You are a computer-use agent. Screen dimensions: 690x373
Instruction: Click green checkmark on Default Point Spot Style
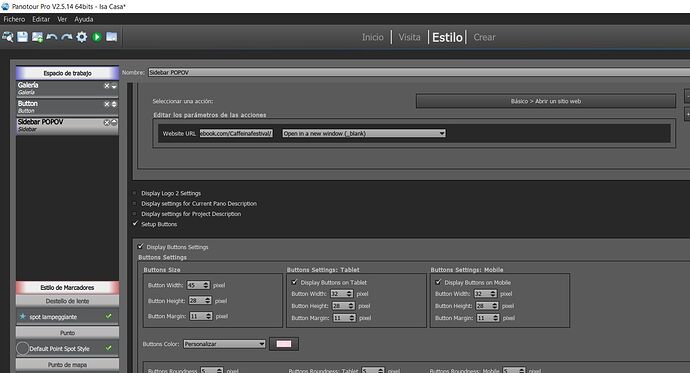click(x=109, y=348)
